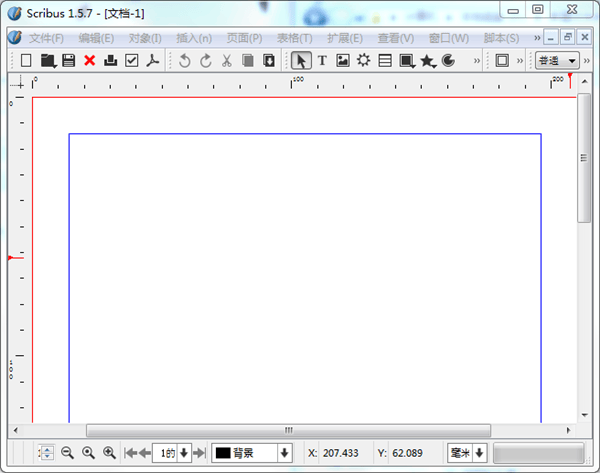Toggle the preview mode button in toolbar
The height and width of the screenshot is (473, 600).
click(x=502, y=61)
